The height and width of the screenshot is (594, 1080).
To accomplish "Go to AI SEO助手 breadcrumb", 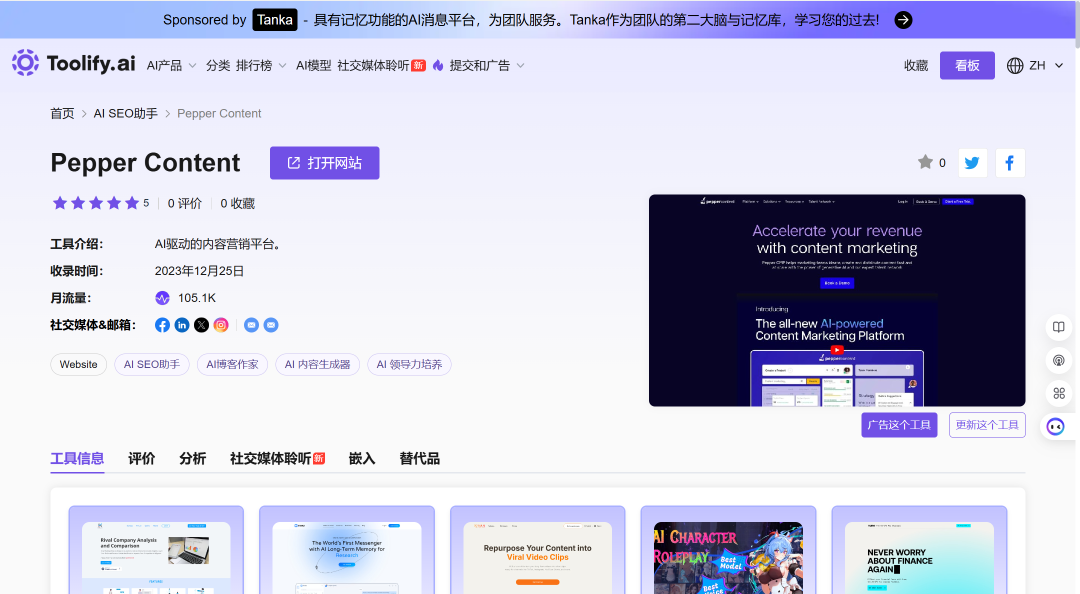I will pos(125,114).
